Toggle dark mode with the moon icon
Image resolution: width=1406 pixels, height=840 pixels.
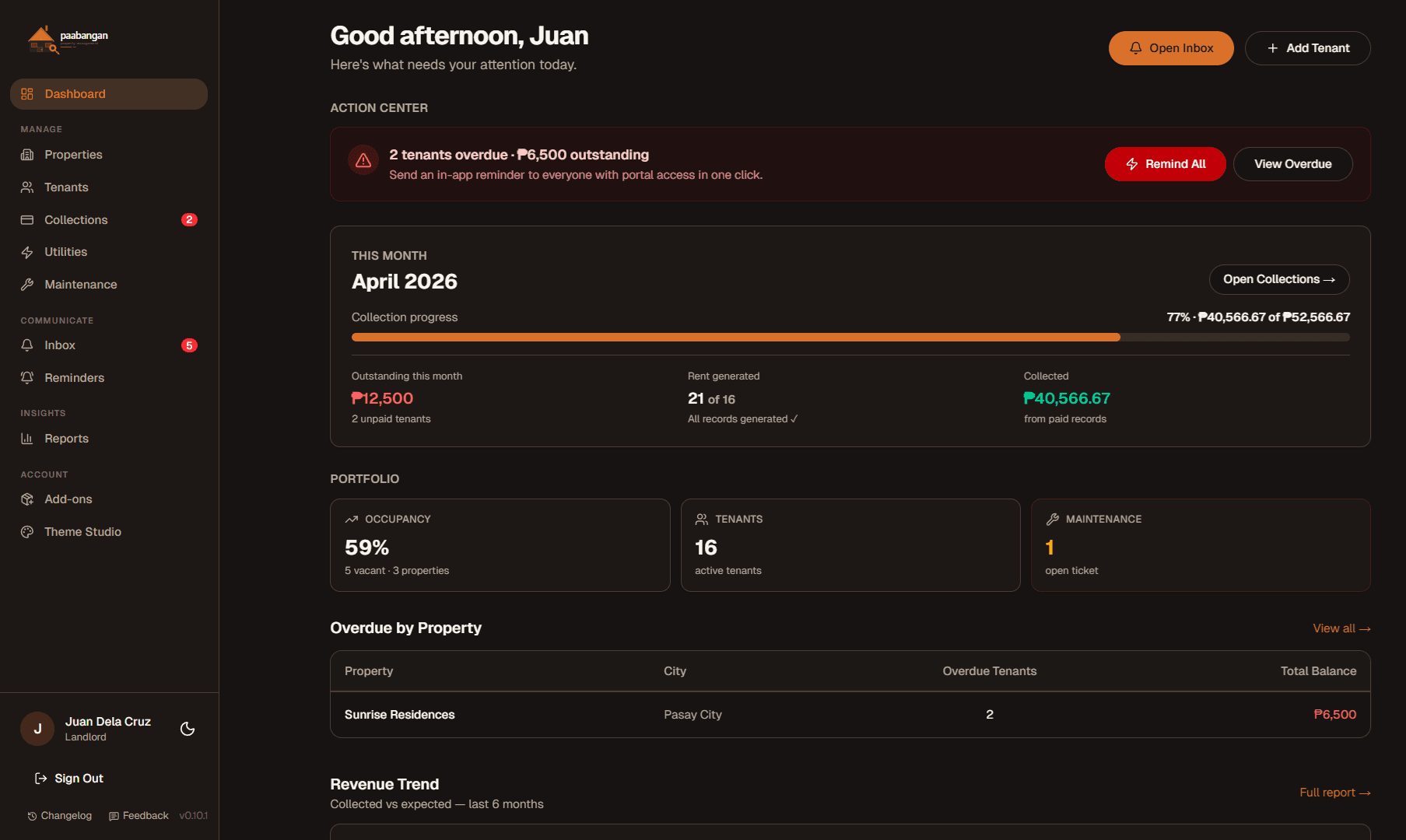click(x=188, y=729)
